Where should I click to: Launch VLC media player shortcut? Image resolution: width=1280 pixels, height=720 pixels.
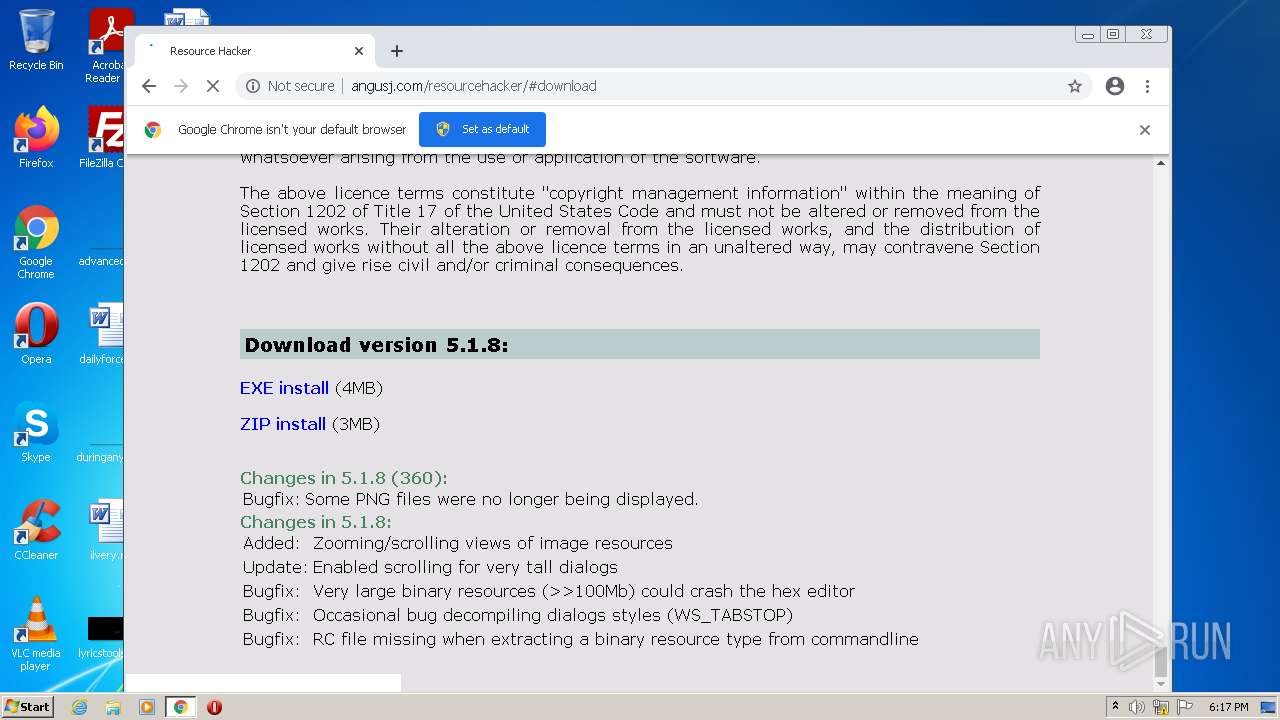click(x=36, y=634)
